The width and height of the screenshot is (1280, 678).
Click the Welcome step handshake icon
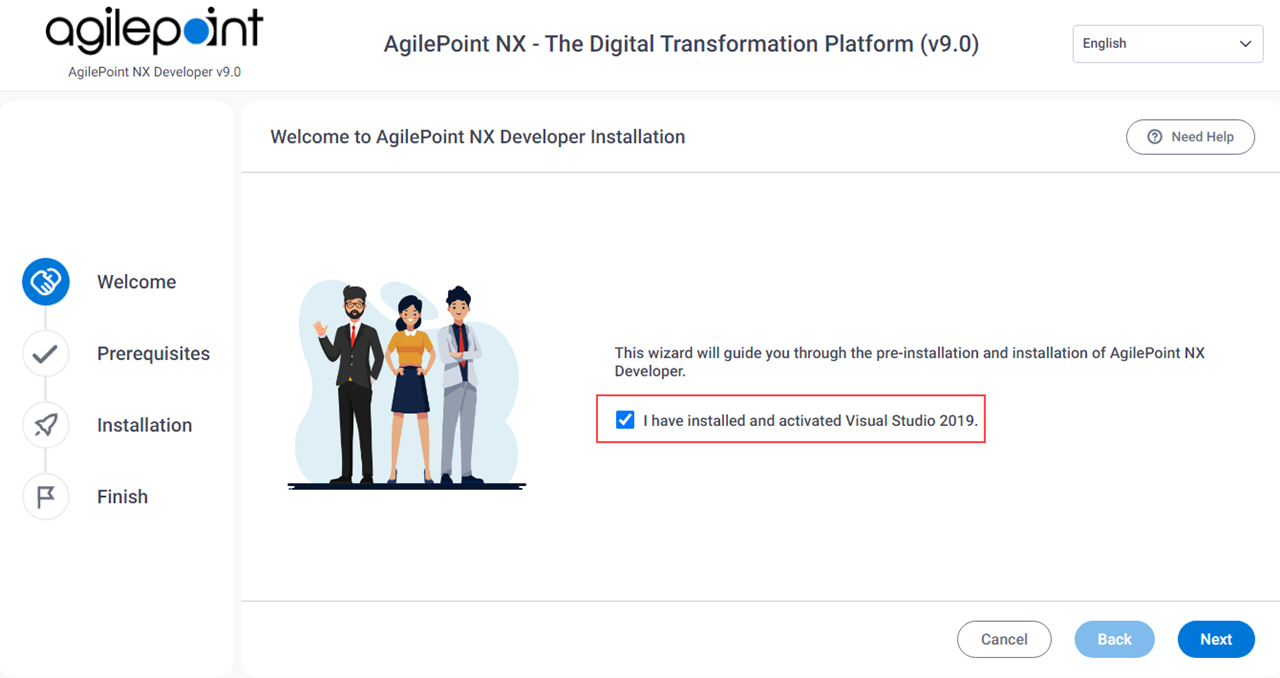46,282
